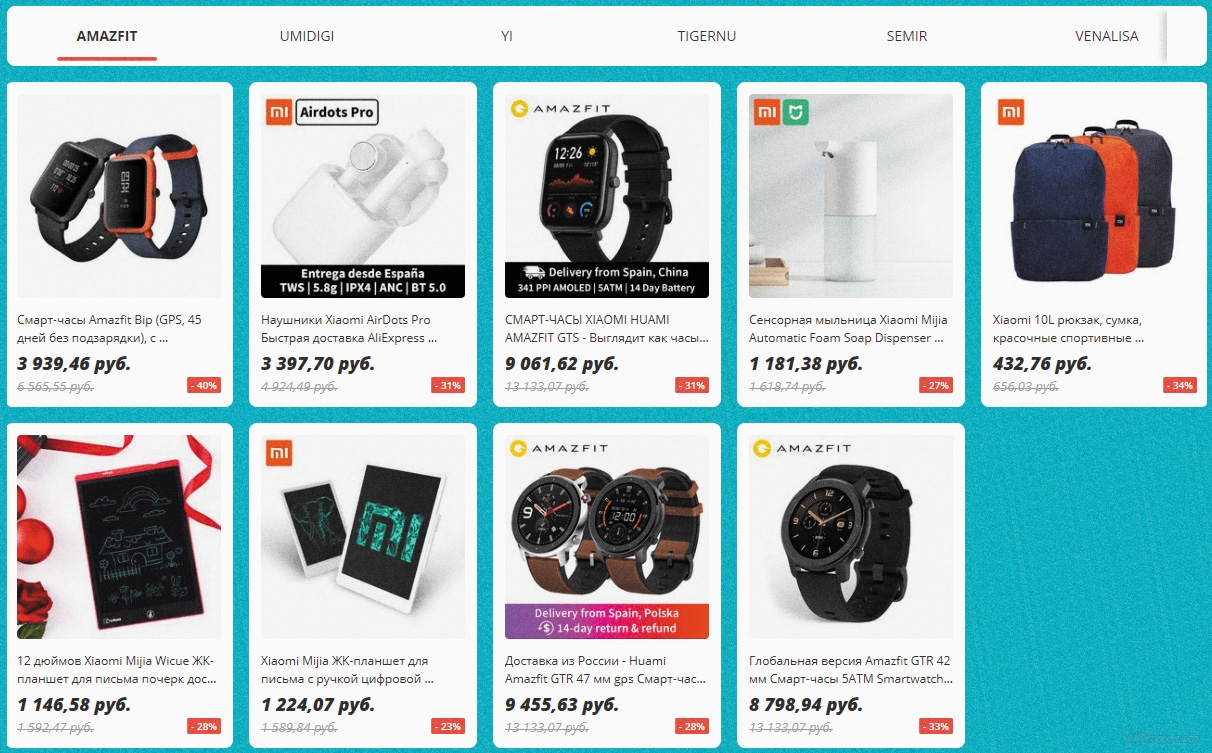
Task: Open the Xiaomi AirDots Pro headphones title link
Action: tap(349, 329)
